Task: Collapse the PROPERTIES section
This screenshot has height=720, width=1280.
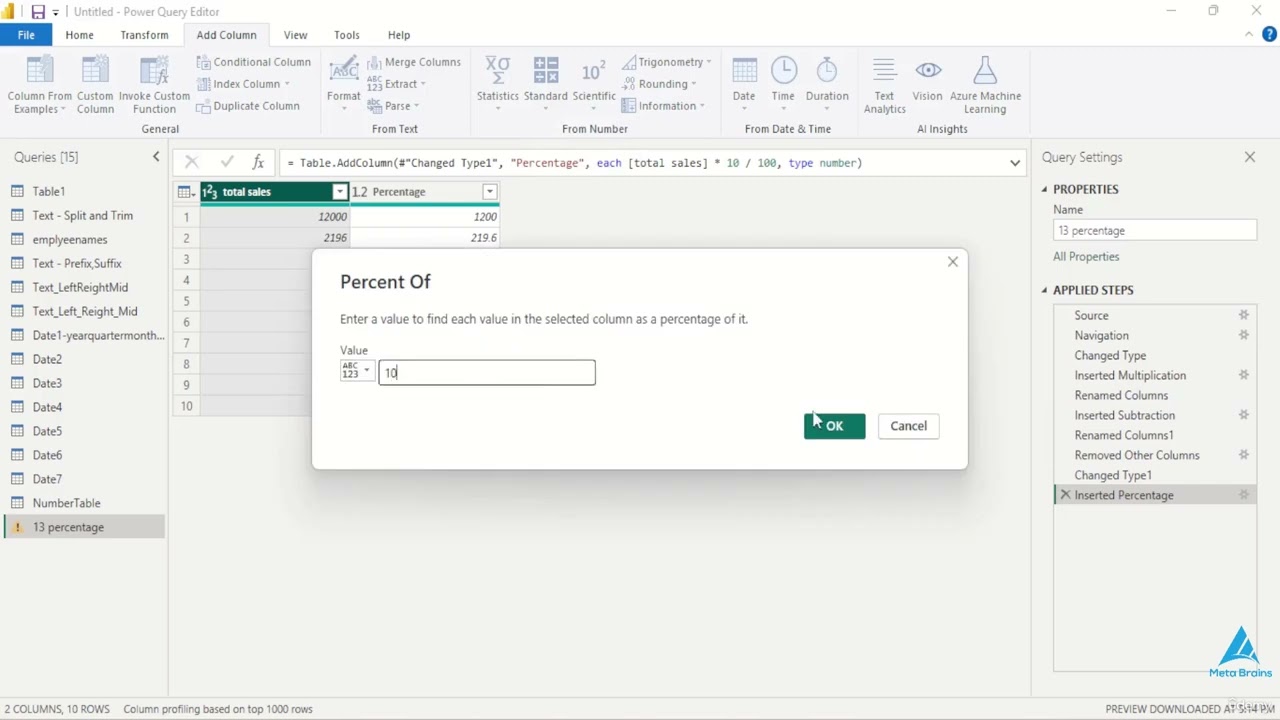Action: coord(1045,189)
